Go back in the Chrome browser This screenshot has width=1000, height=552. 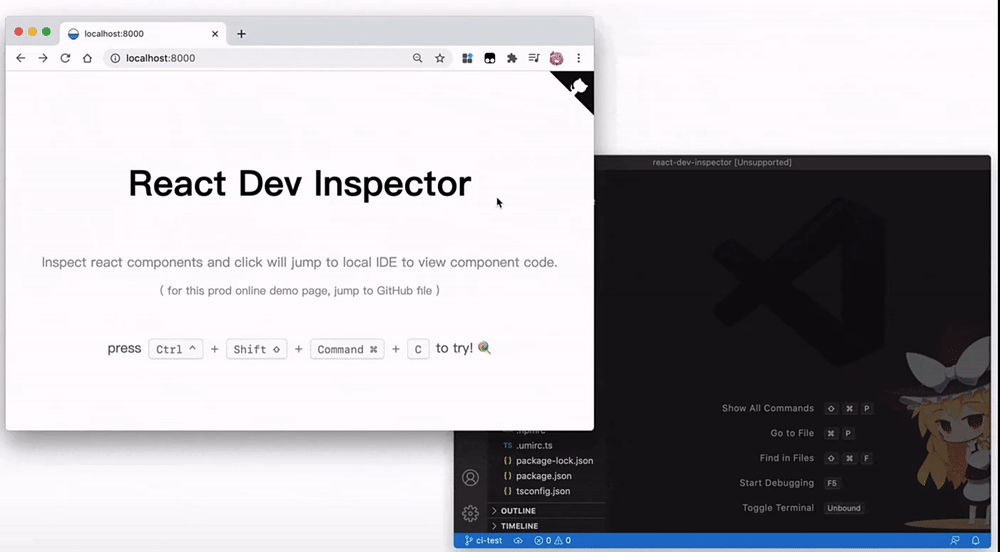(x=20, y=58)
